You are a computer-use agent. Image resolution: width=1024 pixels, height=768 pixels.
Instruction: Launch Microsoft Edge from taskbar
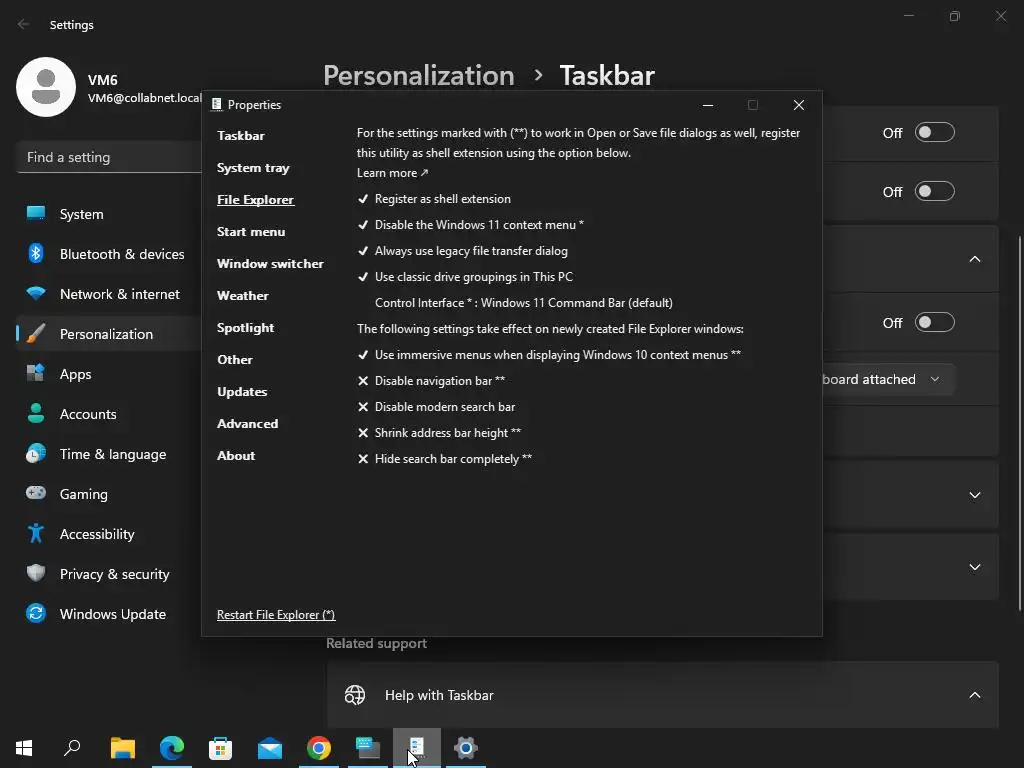coord(172,748)
